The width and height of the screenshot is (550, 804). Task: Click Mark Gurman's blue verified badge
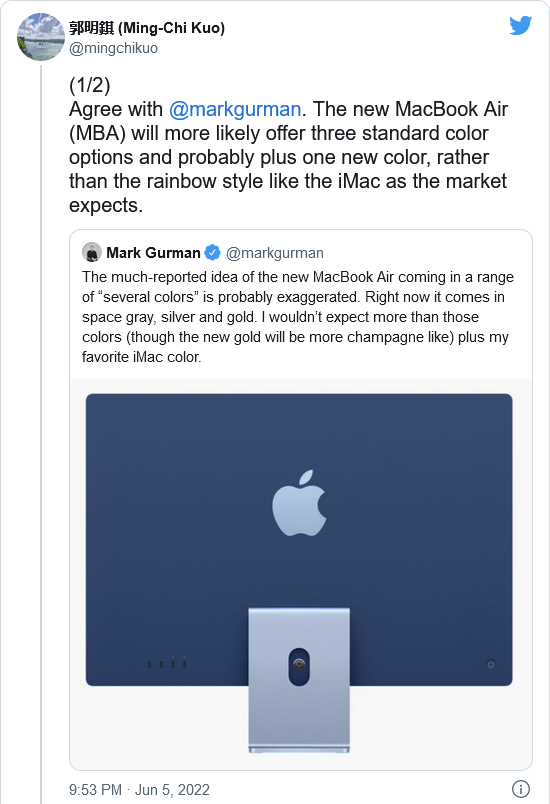pyautogui.click(x=213, y=252)
